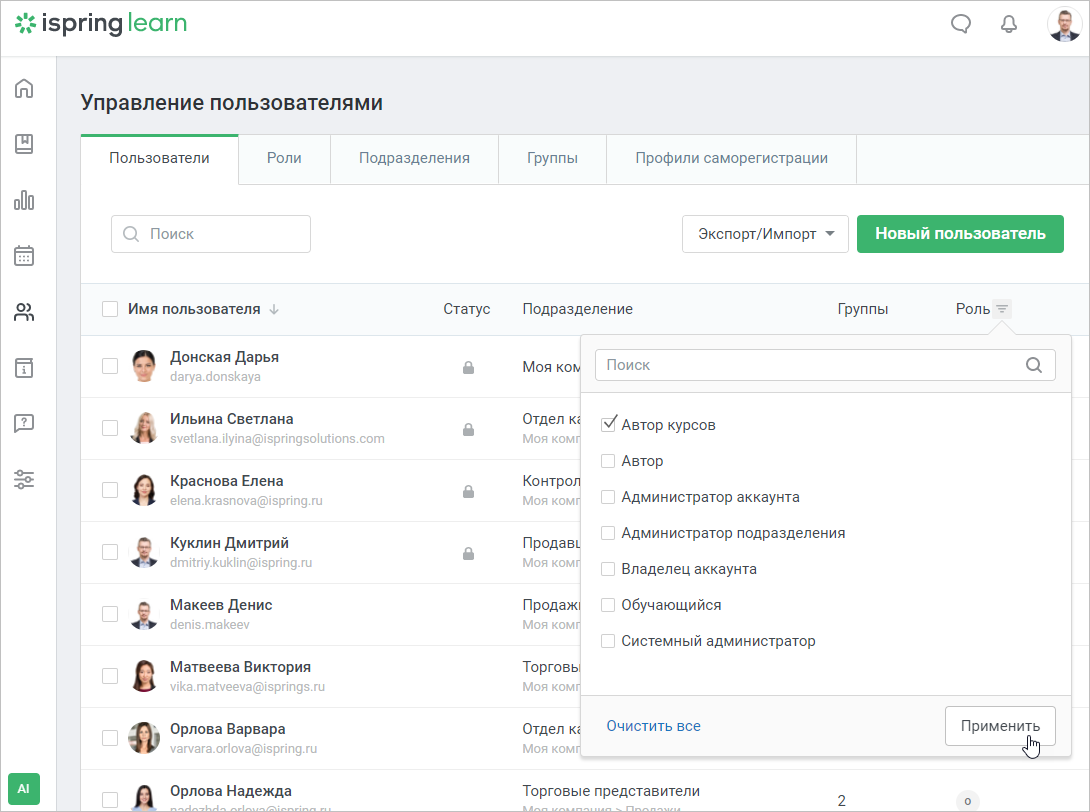Viewport: 1090px width, 812px height.
Task: Open the info panel sidebar icon
Action: tap(24, 368)
